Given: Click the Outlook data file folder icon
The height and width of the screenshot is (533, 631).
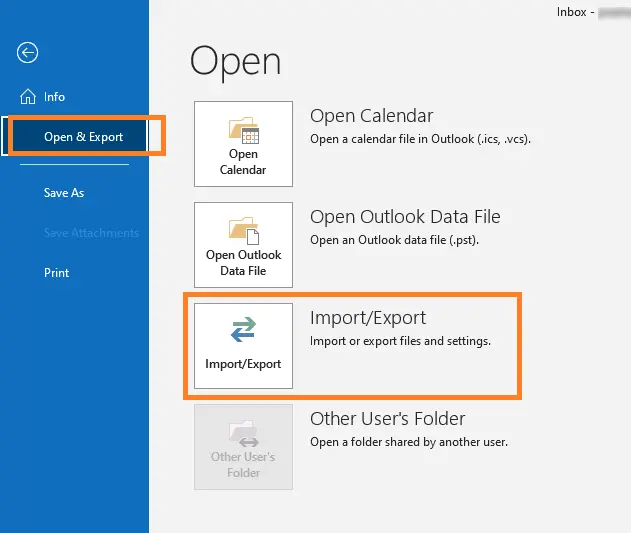Looking at the screenshot, I should click(x=244, y=231).
